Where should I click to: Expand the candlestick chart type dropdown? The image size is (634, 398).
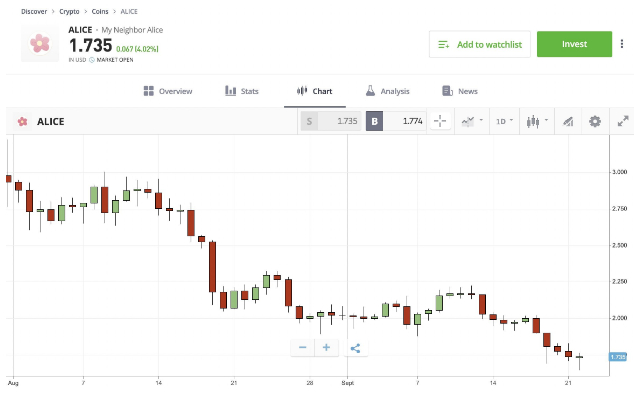point(537,121)
